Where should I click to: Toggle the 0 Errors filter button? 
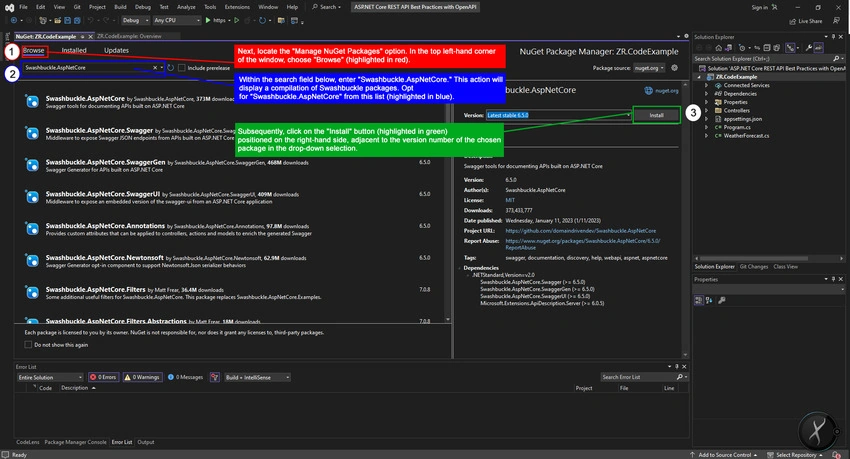point(103,377)
